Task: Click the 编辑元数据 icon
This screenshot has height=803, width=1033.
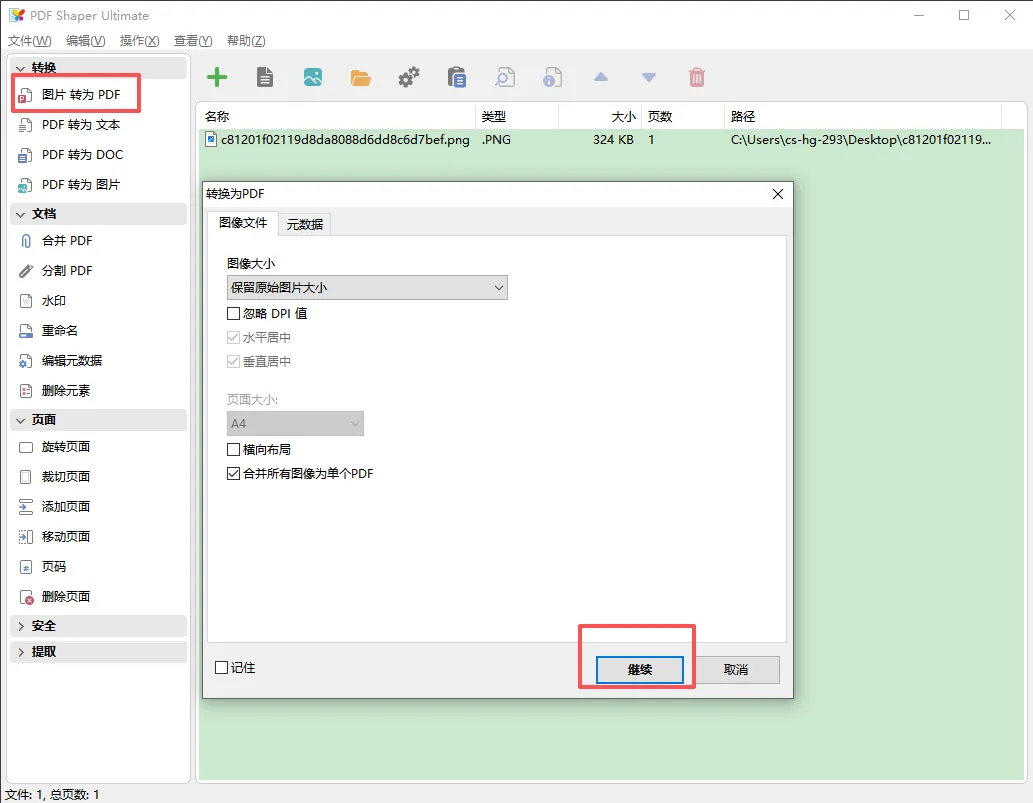Action: point(25,361)
